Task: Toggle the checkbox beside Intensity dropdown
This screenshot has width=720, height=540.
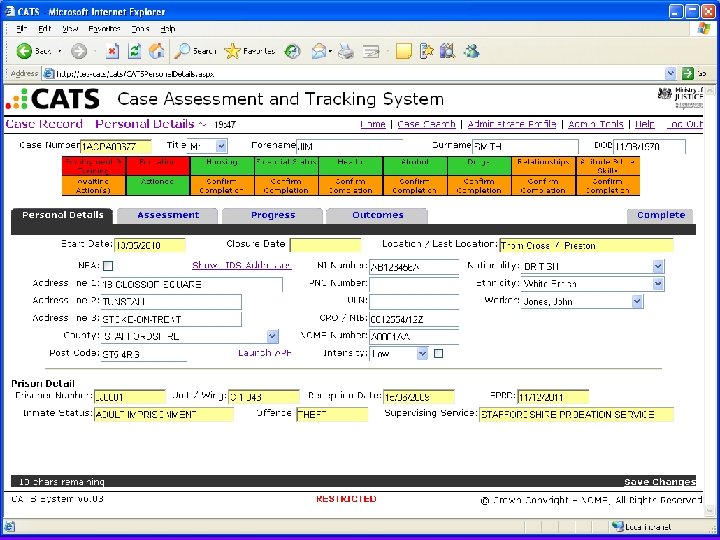Action: tap(439, 353)
